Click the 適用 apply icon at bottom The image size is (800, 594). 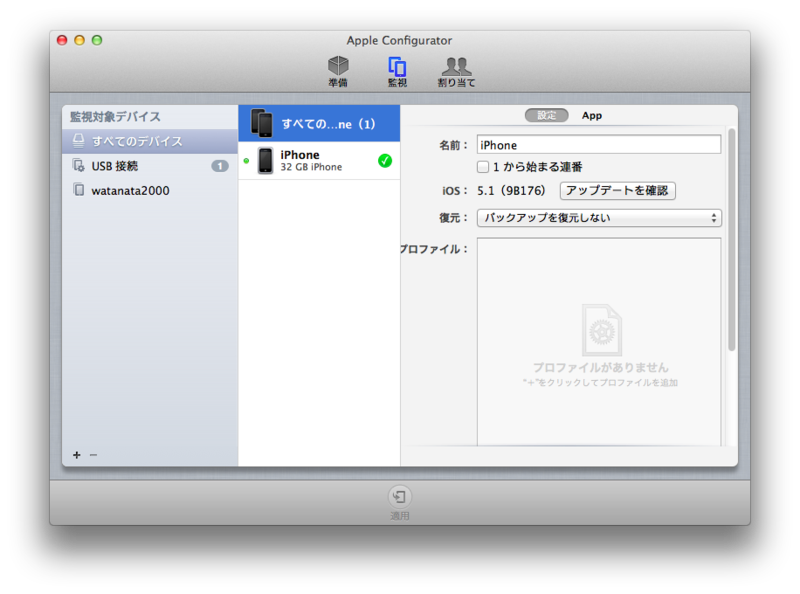pos(399,497)
